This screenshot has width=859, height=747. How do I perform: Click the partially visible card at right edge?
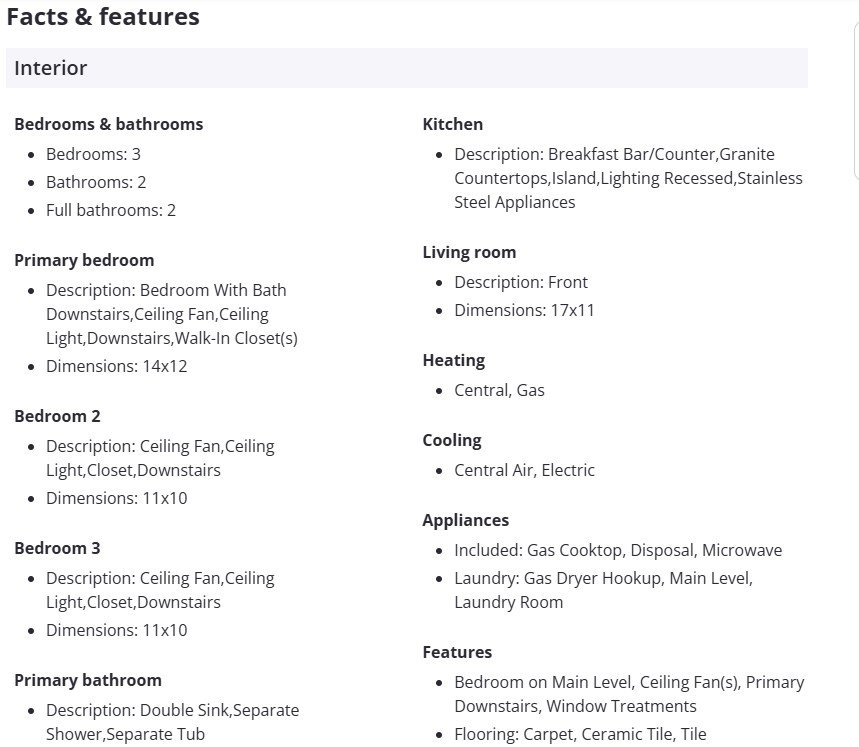[855, 100]
